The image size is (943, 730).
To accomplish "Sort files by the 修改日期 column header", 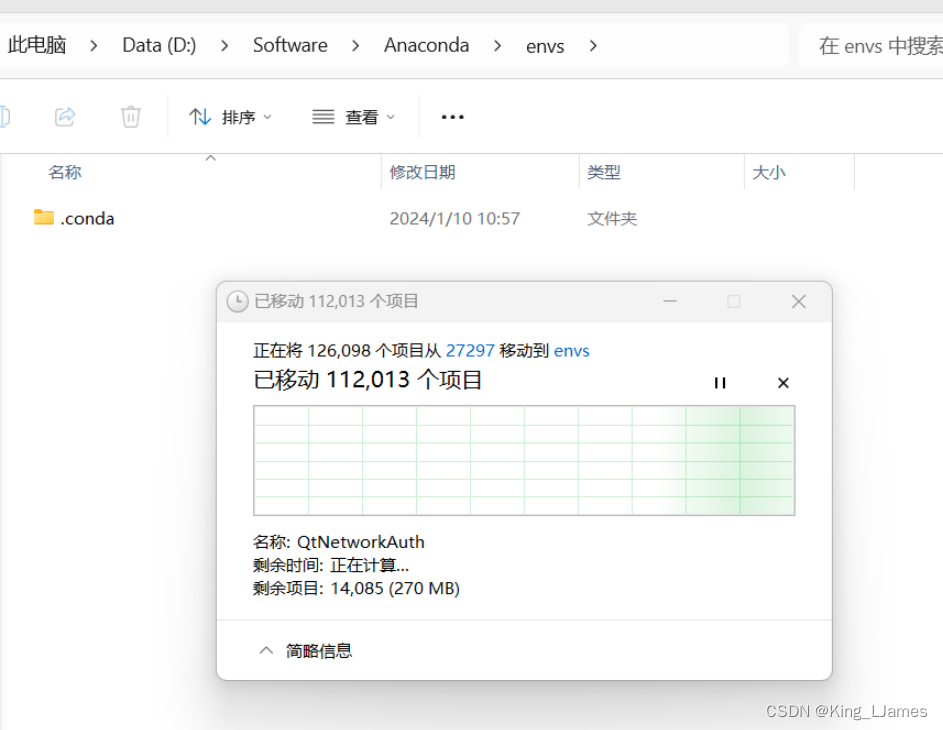I will (x=422, y=171).
